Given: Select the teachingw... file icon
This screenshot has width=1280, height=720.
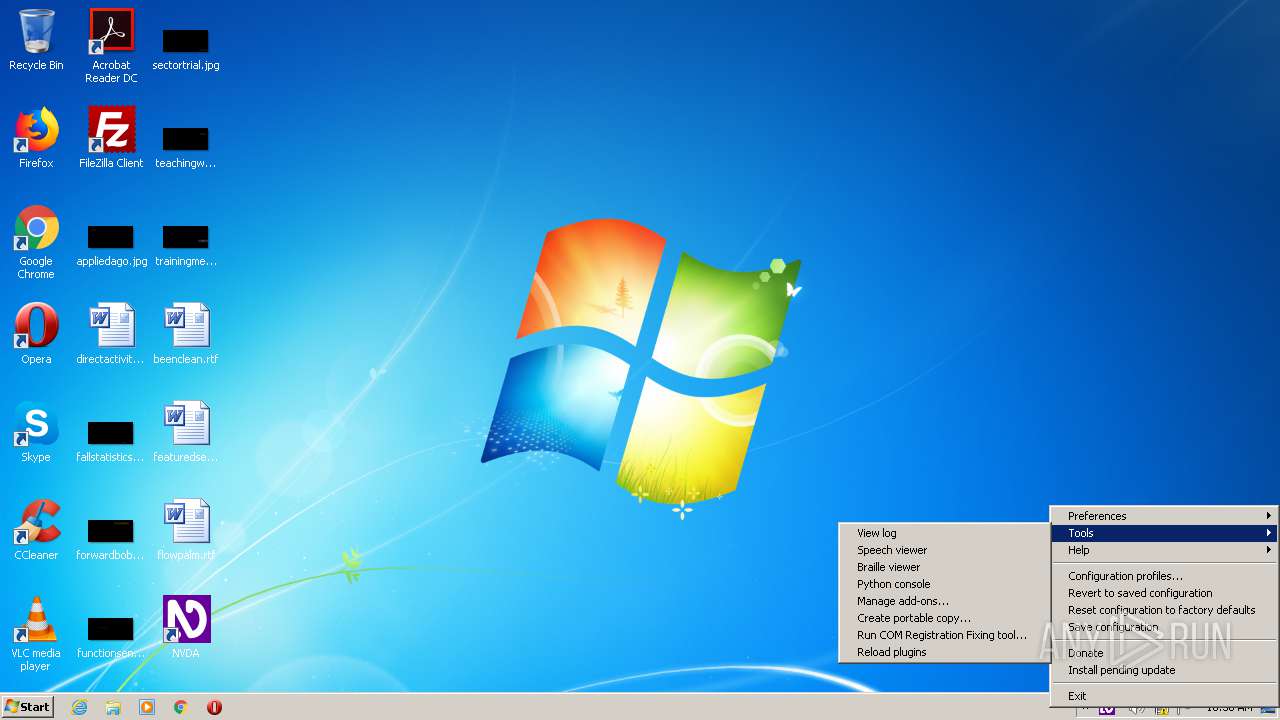Looking at the screenshot, I should click(x=186, y=148).
